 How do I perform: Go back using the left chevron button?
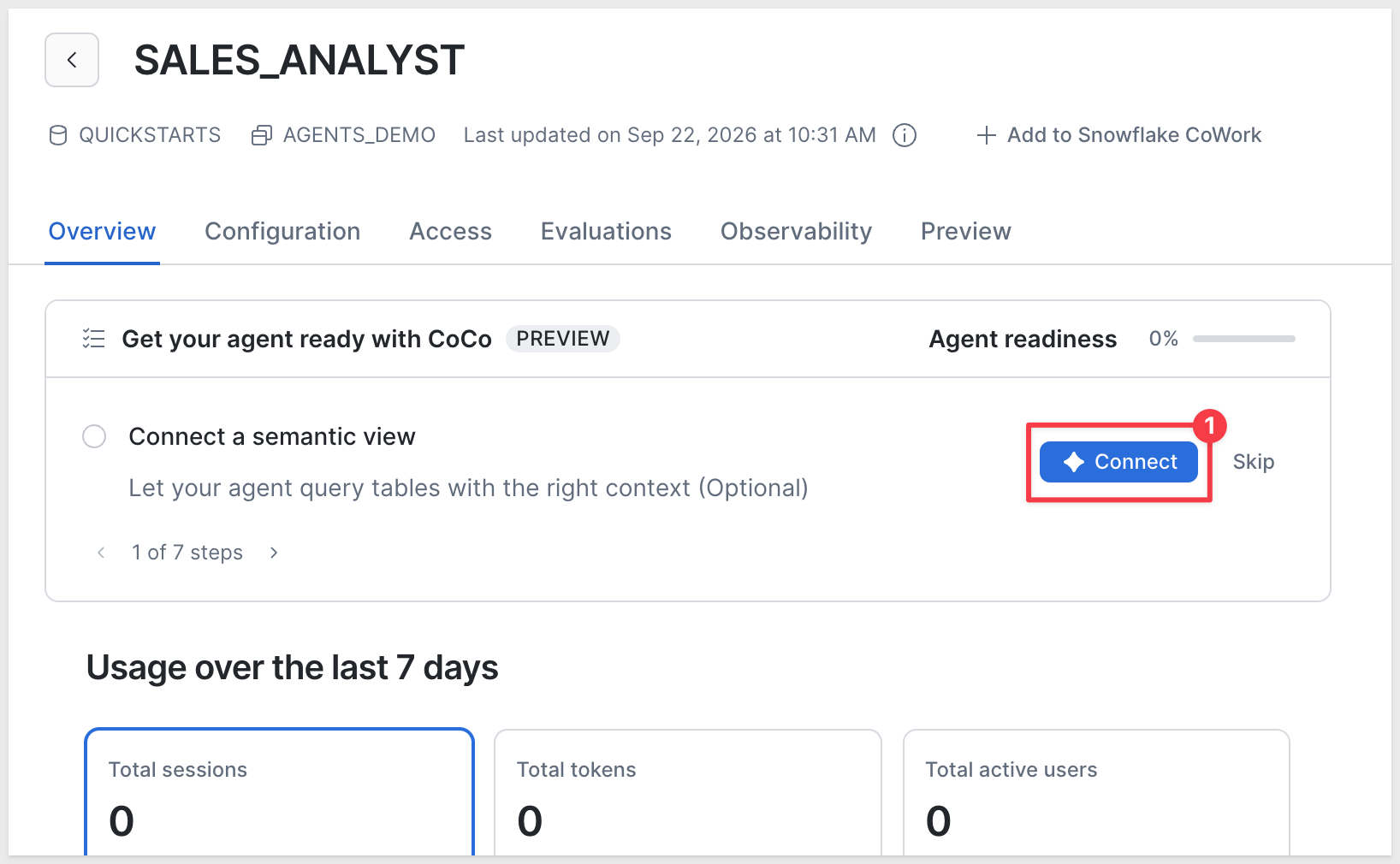(x=72, y=60)
